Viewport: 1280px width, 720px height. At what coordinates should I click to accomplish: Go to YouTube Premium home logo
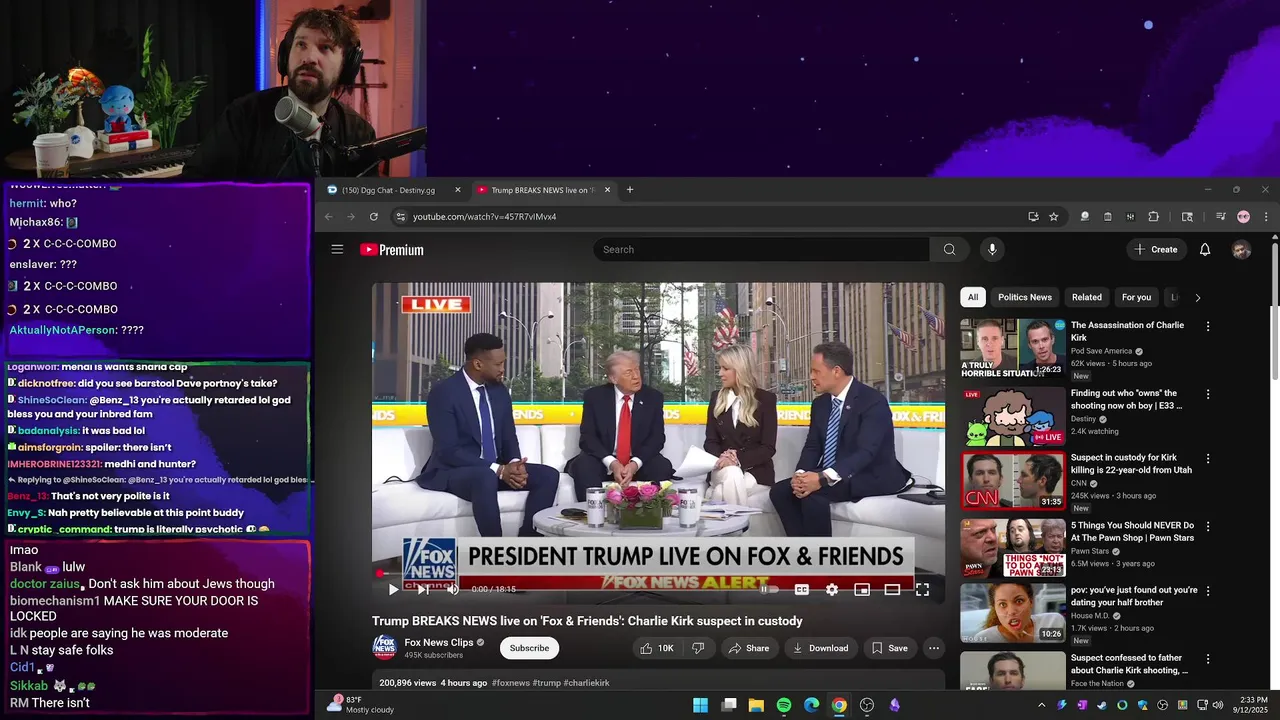click(x=392, y=250)
